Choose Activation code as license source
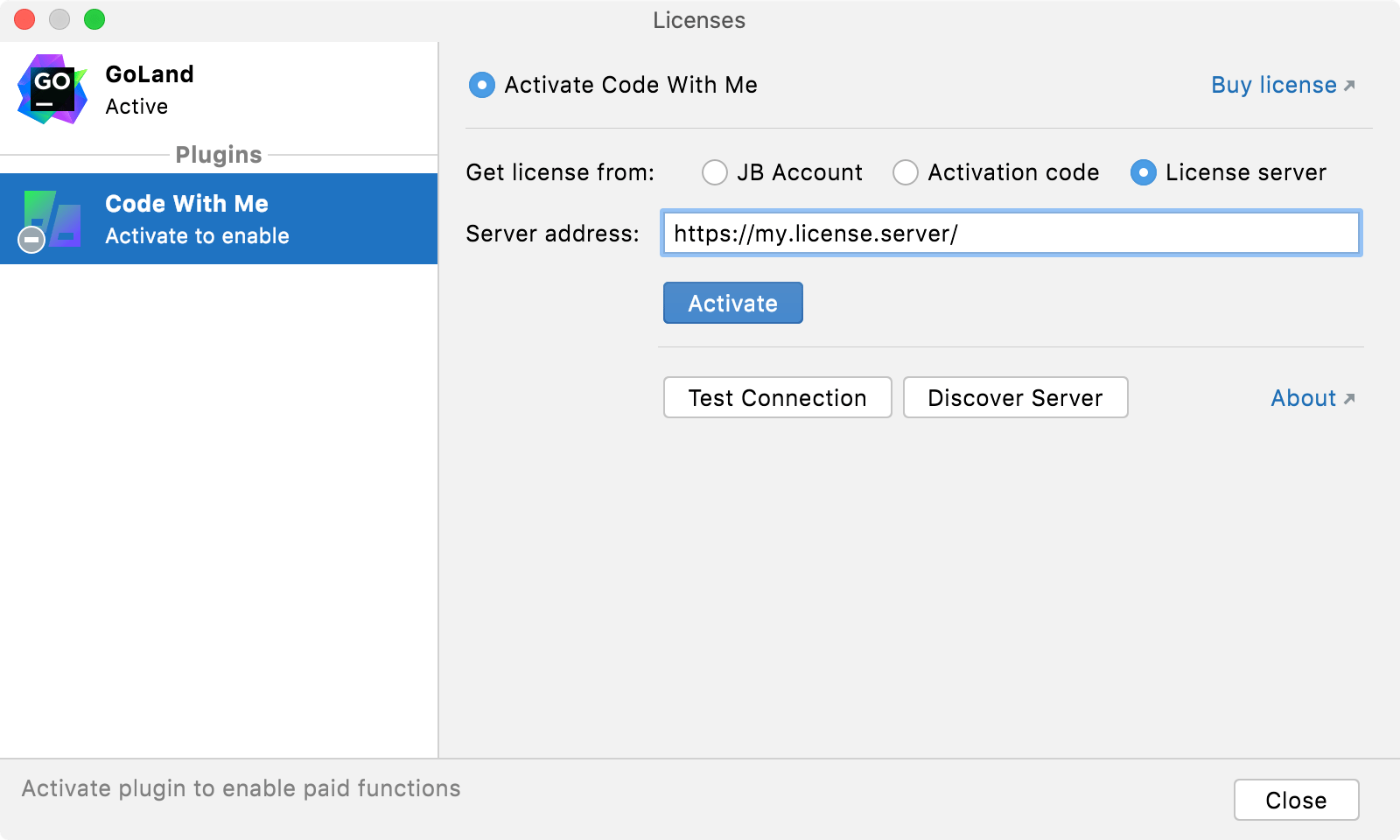Image resolution: width=1400 pixels, height=840 pixels. point(905,172)
